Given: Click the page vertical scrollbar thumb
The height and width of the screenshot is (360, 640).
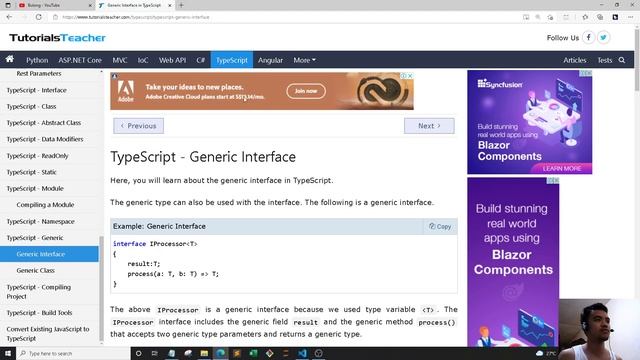Looking at the screenshot, I should [x=637, y=59].
